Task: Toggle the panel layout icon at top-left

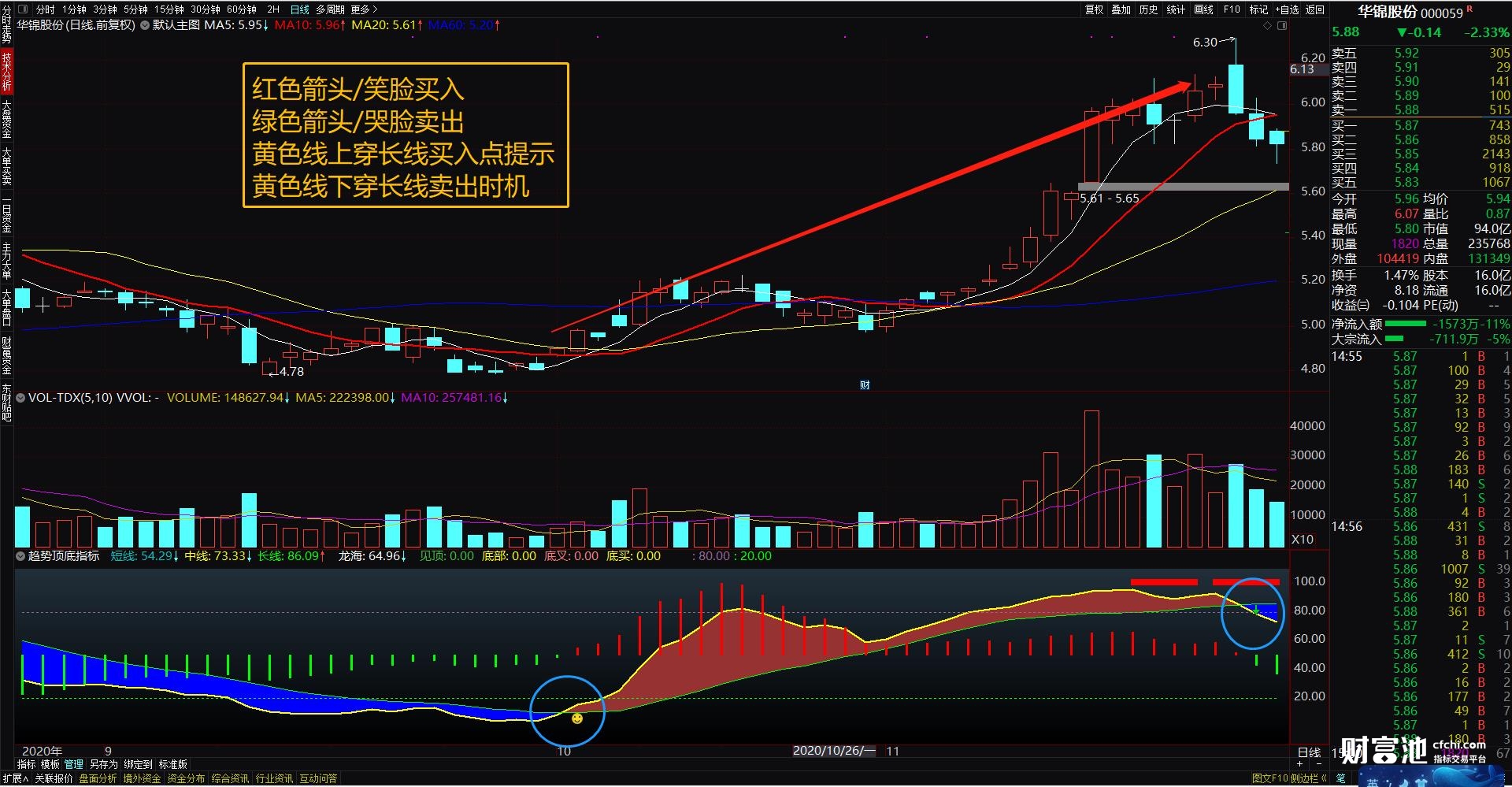Action: (22, 9)
